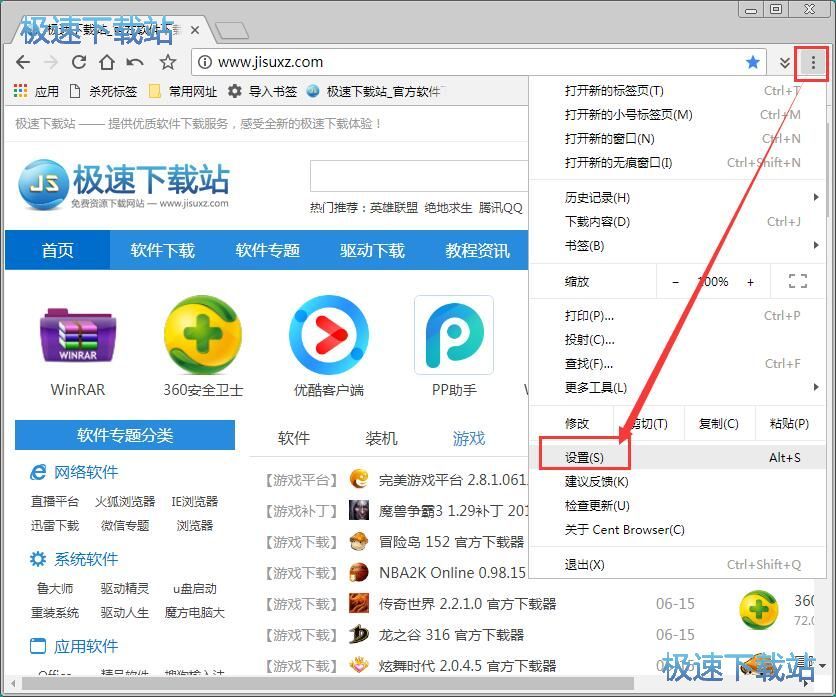Viewport: 836px width, 697px height.
Task: Click the undo closed tab arrow icon
Action: pos(135,63)
